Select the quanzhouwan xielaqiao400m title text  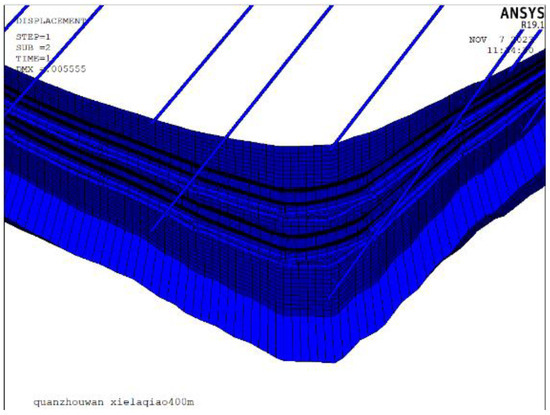coord(114,402)
